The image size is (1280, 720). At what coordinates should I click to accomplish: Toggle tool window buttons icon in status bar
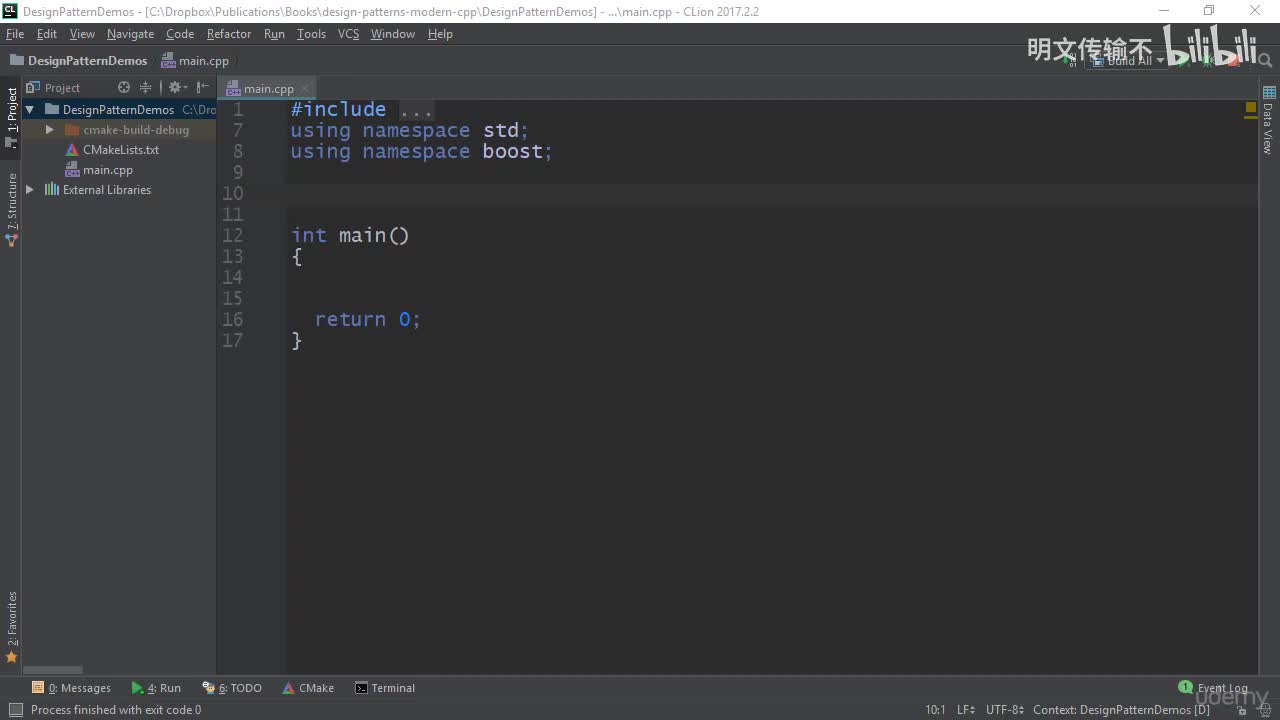click(15, 710)
